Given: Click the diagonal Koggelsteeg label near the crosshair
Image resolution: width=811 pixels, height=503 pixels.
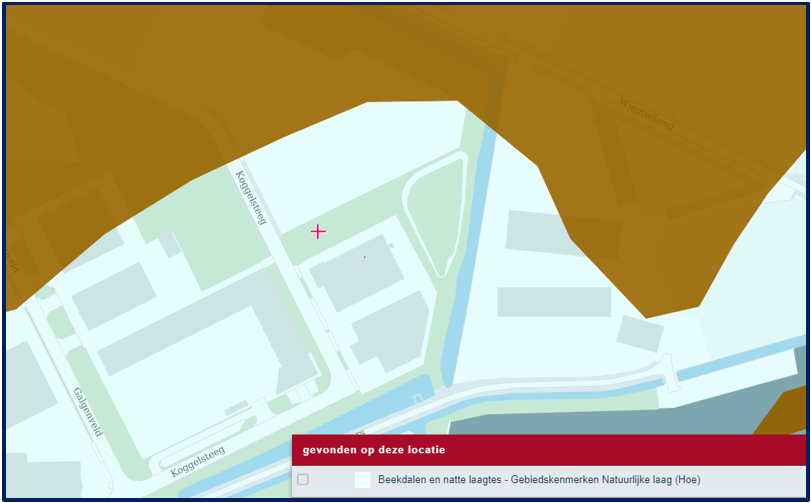Looking at the screenshot, I should tap(250, 197).
